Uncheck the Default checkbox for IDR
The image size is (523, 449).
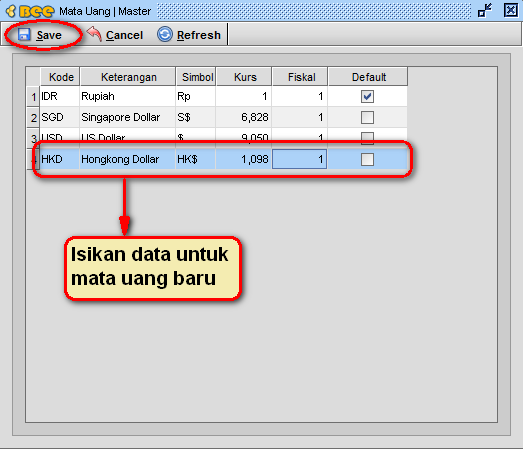(x=367, y=96)
